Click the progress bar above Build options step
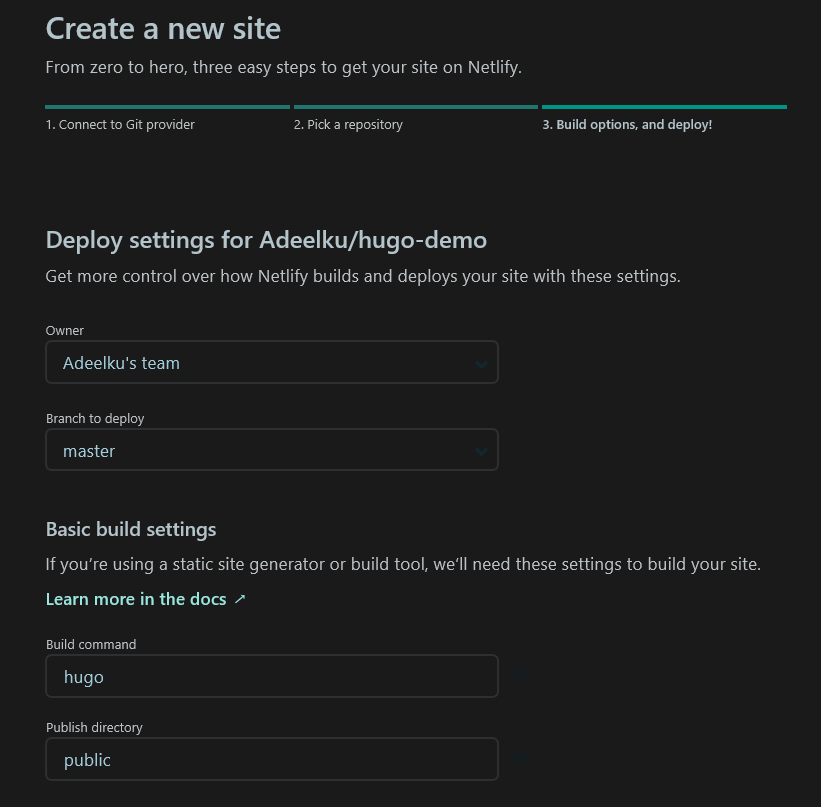821x807 pixels. (x=664, y=107)
